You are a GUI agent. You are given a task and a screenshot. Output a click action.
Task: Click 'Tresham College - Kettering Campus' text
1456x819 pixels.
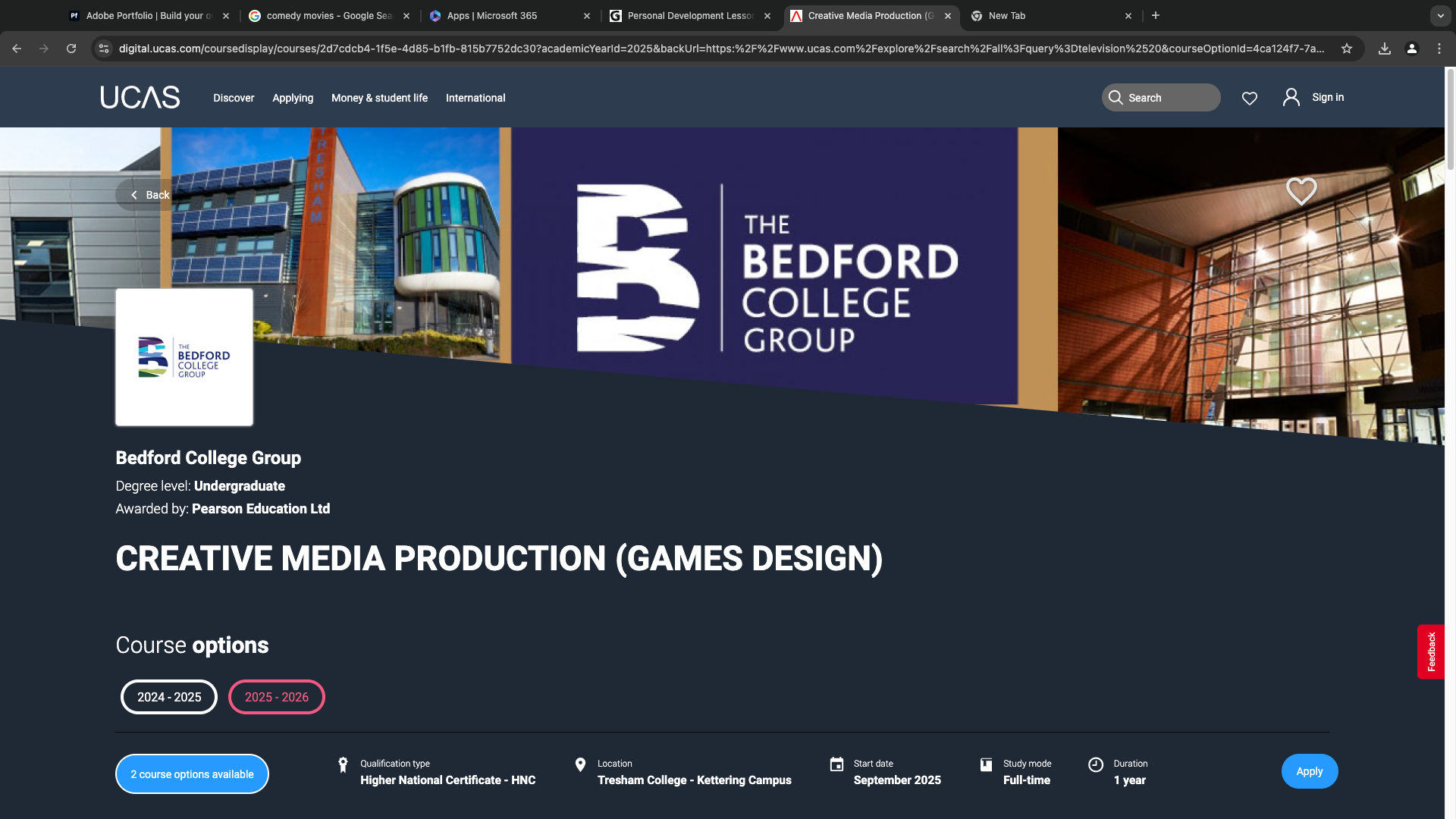coord(694,780)
